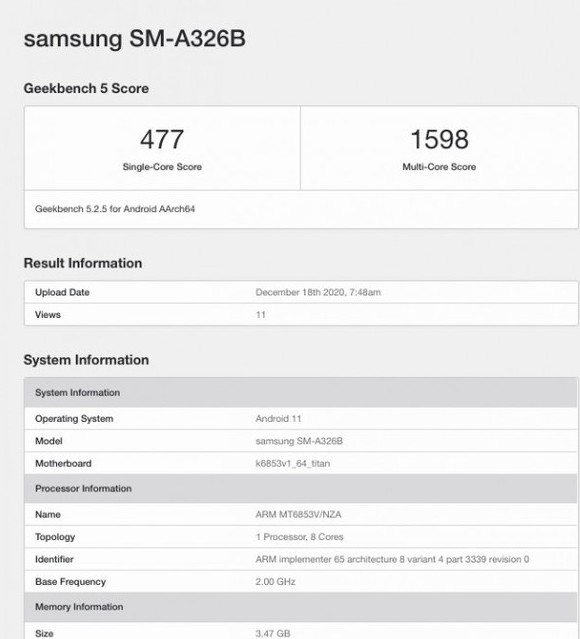Screen dimensions: 580x639
Task: Click the Geekbench 5 Score heading
Action: click(x=86, y=88)
